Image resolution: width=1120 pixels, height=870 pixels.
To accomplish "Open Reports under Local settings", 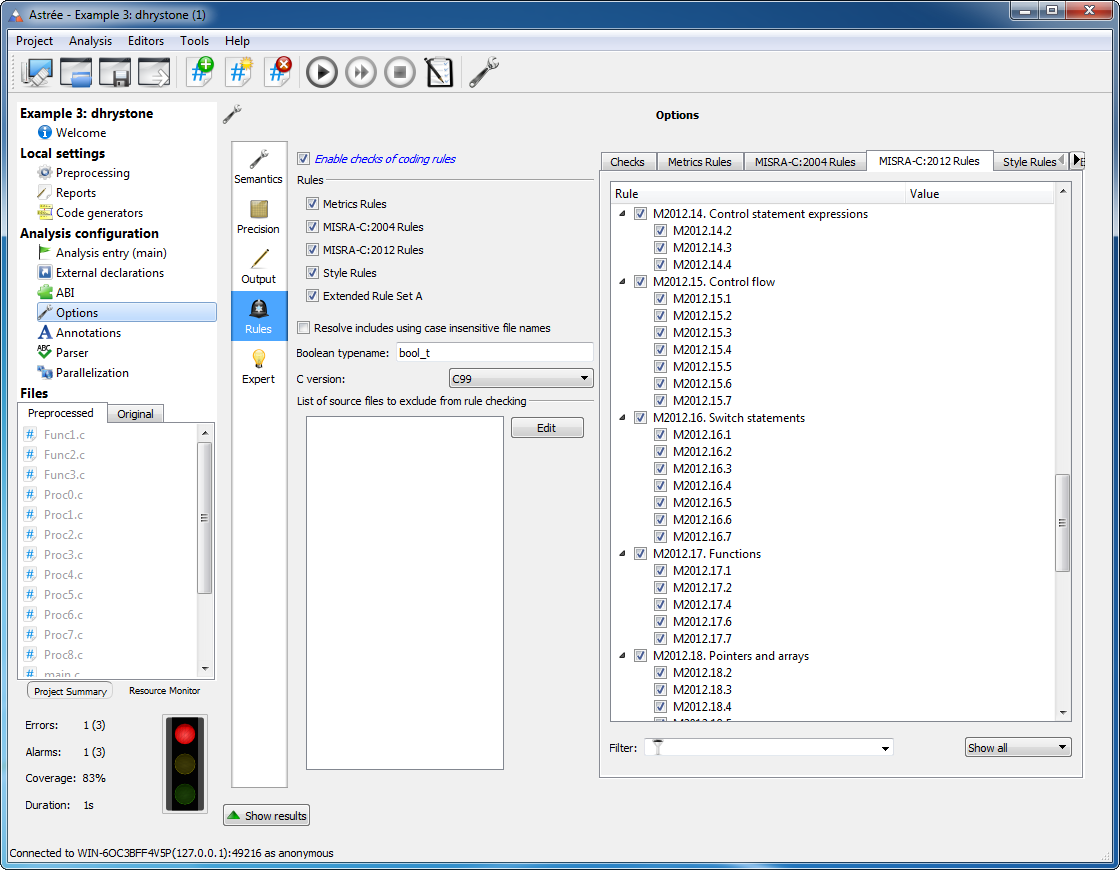I will coord(75,193).
